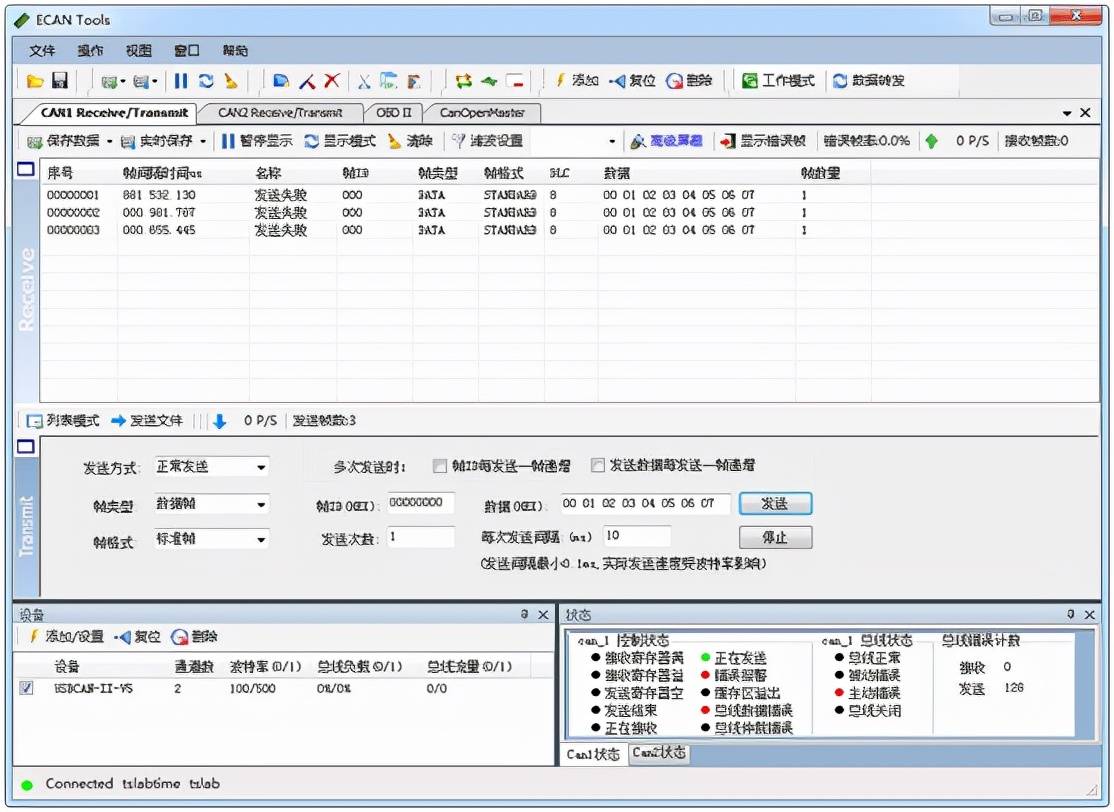Click 显示模式 display mode
The height and width of the screenshot is (812, 1114).
click(x=340, y=141)
